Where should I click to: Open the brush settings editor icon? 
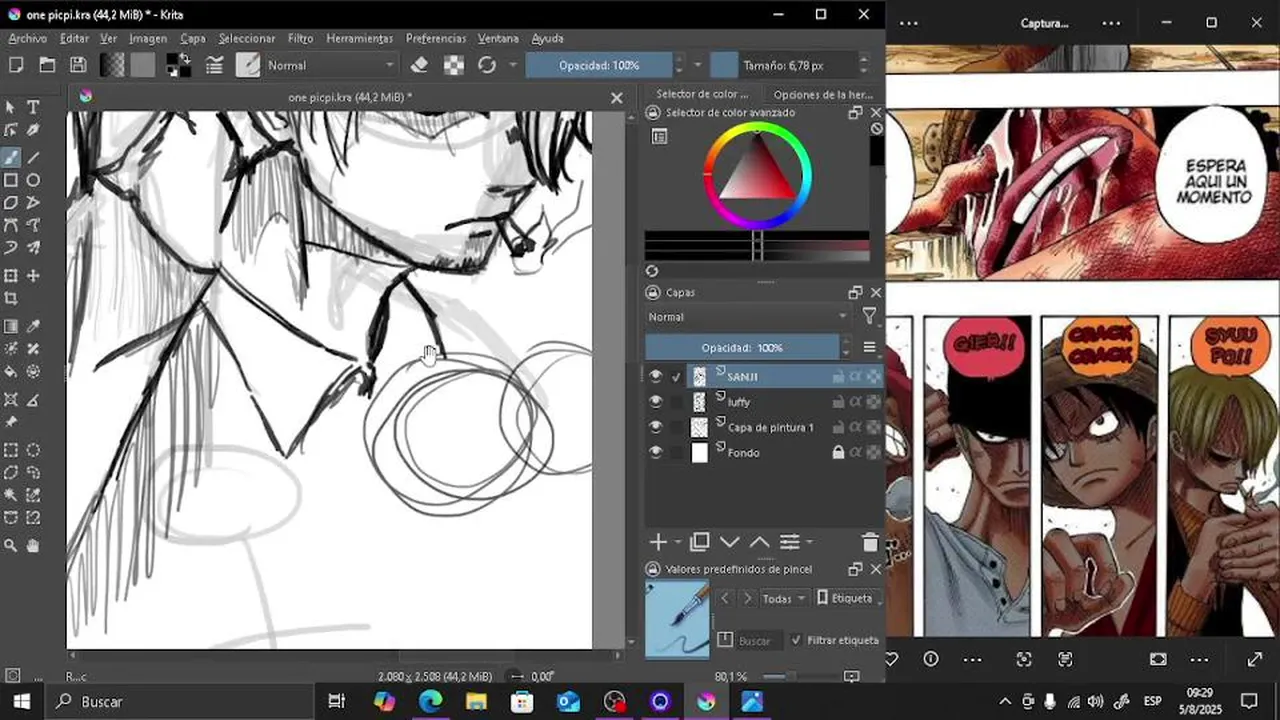214,65
